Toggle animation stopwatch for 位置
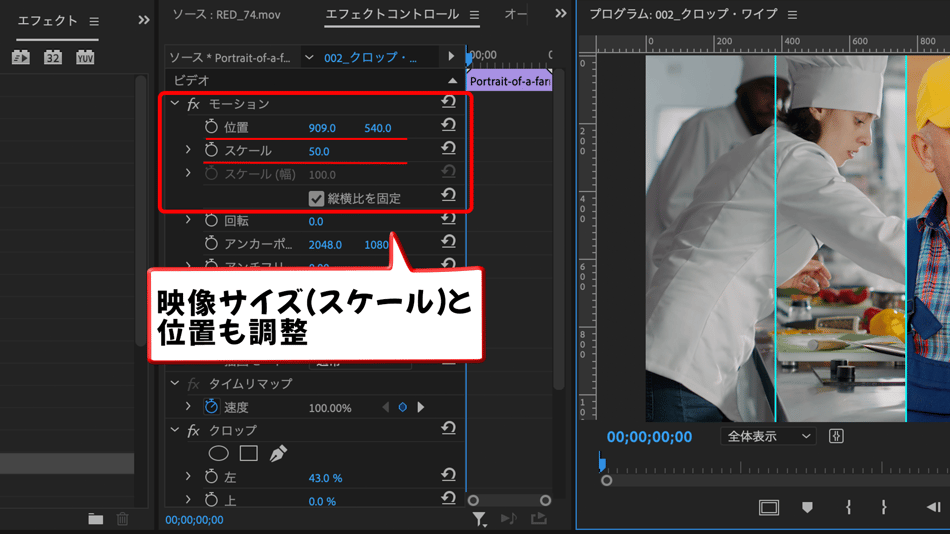The width and height of the screenshot is (950, 534). point(211,127)
